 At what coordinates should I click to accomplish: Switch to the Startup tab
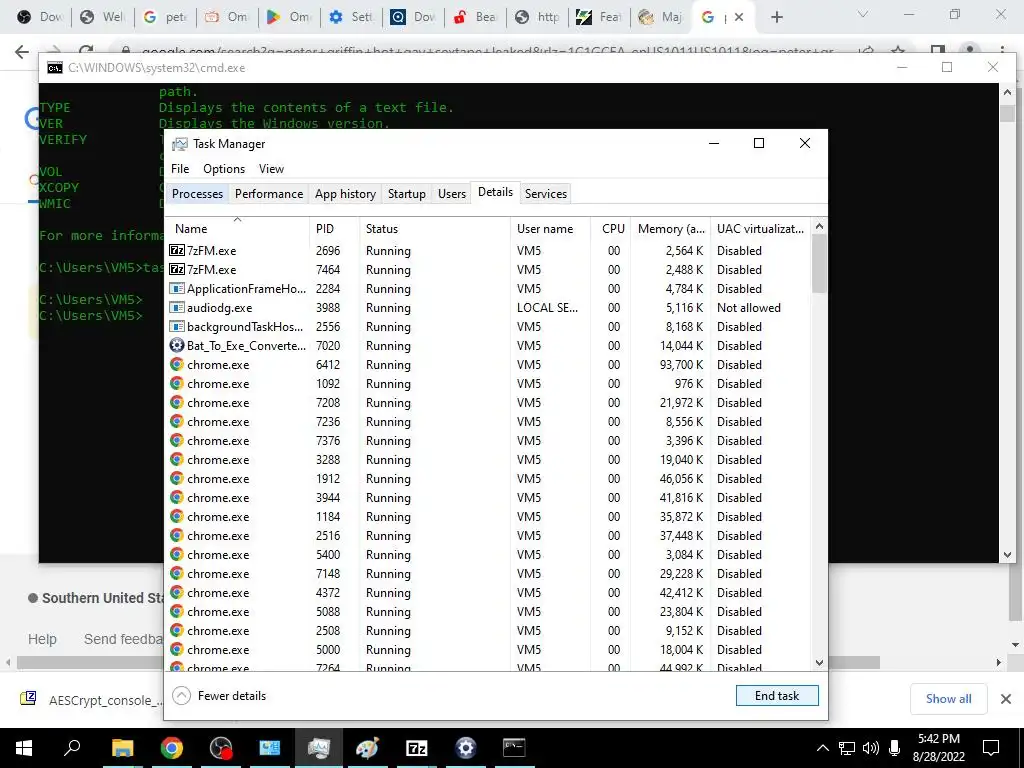pos(406,193)
